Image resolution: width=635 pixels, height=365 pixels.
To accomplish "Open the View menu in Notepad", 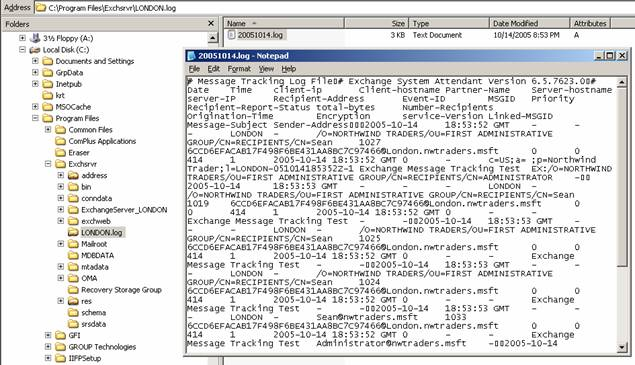I will pyautogui.click(x=266, y=69).
